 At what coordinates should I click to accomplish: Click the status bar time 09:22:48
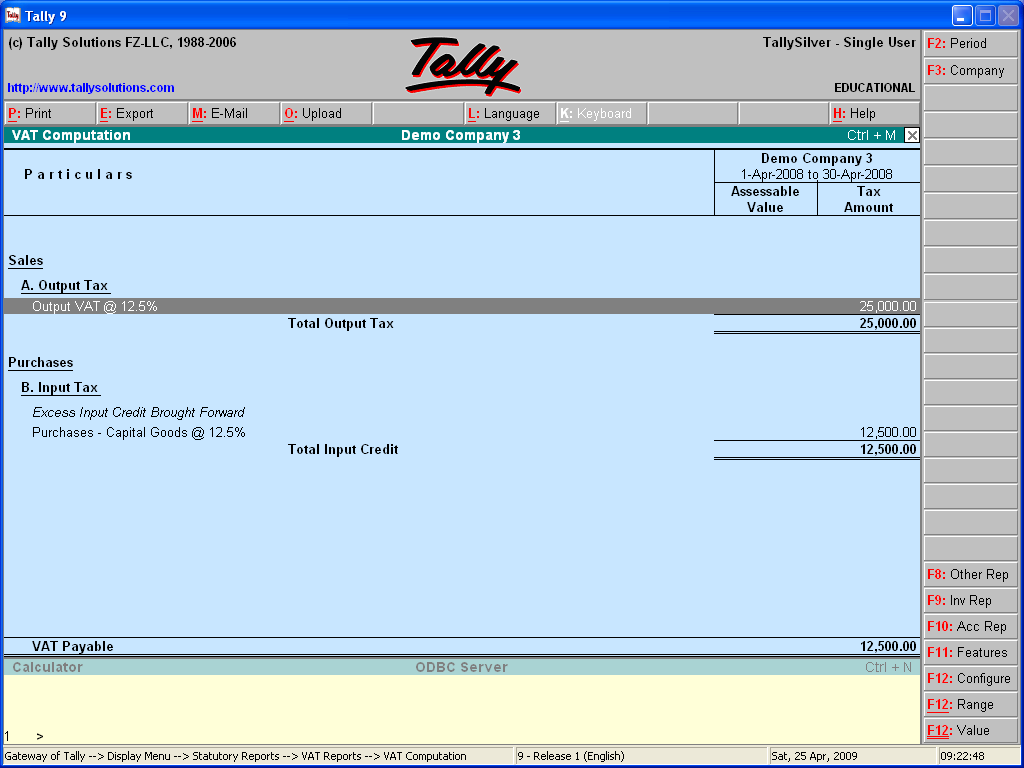962,756
